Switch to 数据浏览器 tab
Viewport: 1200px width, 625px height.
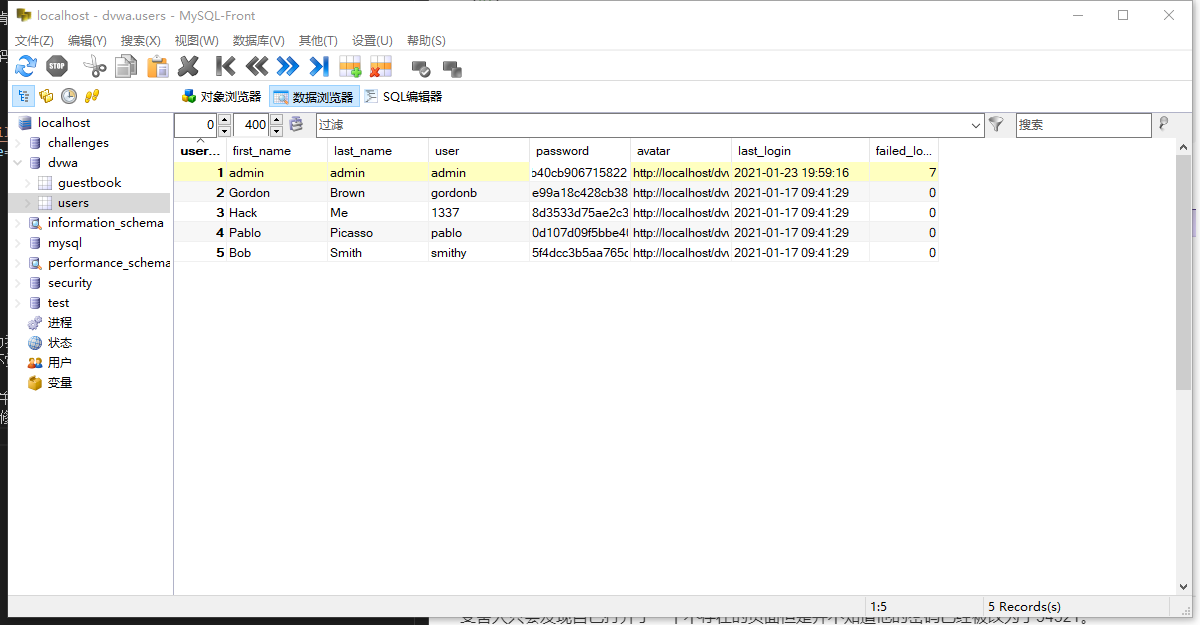click(x=313, y=97)
